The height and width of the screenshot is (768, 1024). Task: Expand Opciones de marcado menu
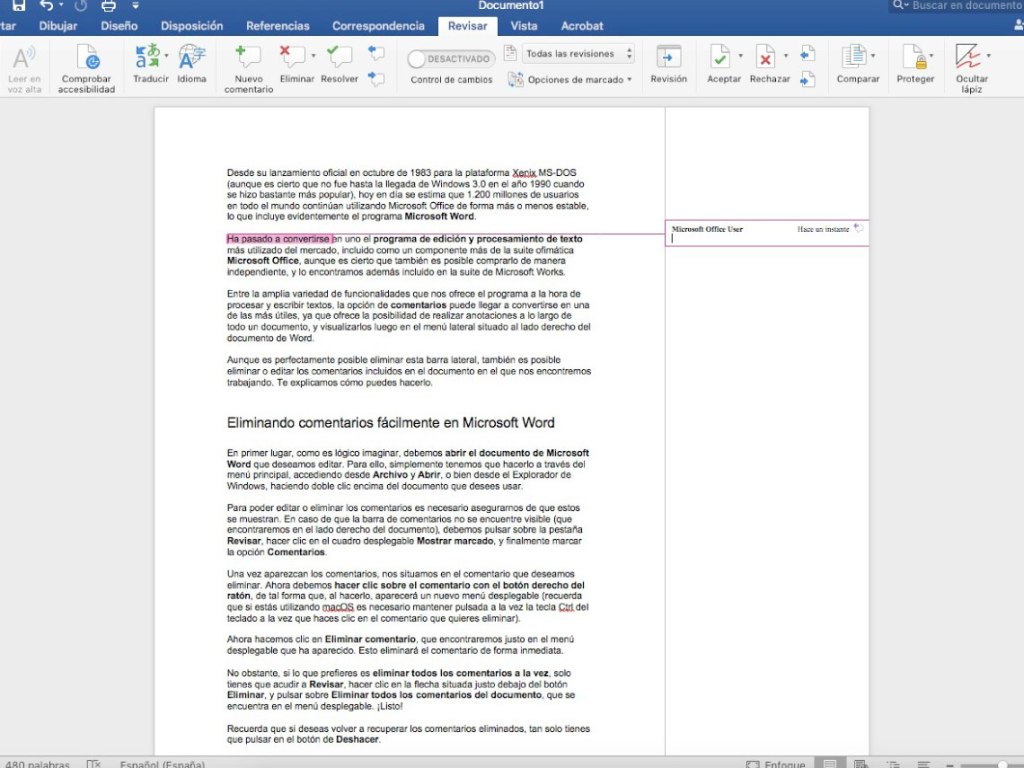pos(572,79)
